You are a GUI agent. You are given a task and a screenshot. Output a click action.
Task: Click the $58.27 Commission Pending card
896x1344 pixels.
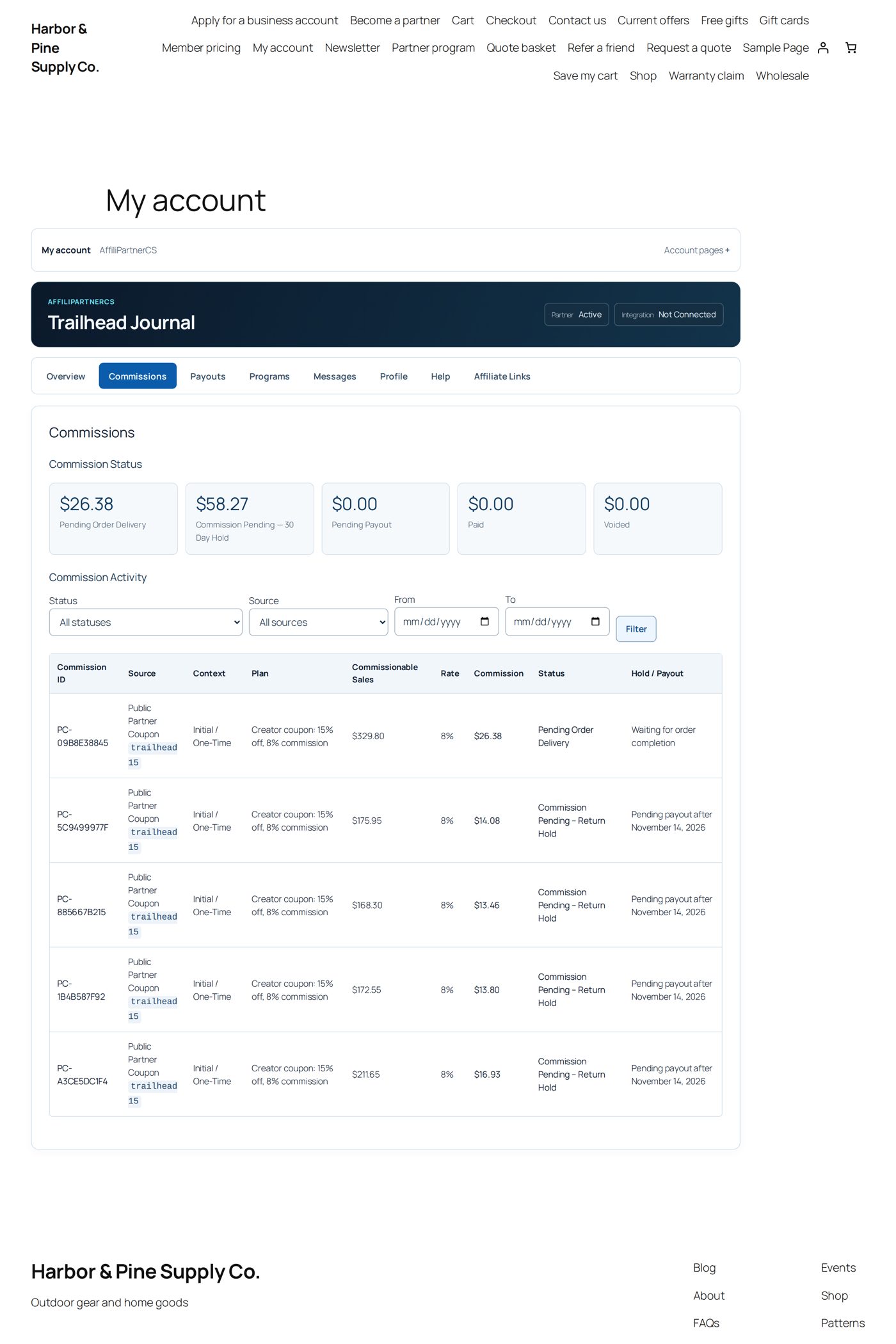250,518
